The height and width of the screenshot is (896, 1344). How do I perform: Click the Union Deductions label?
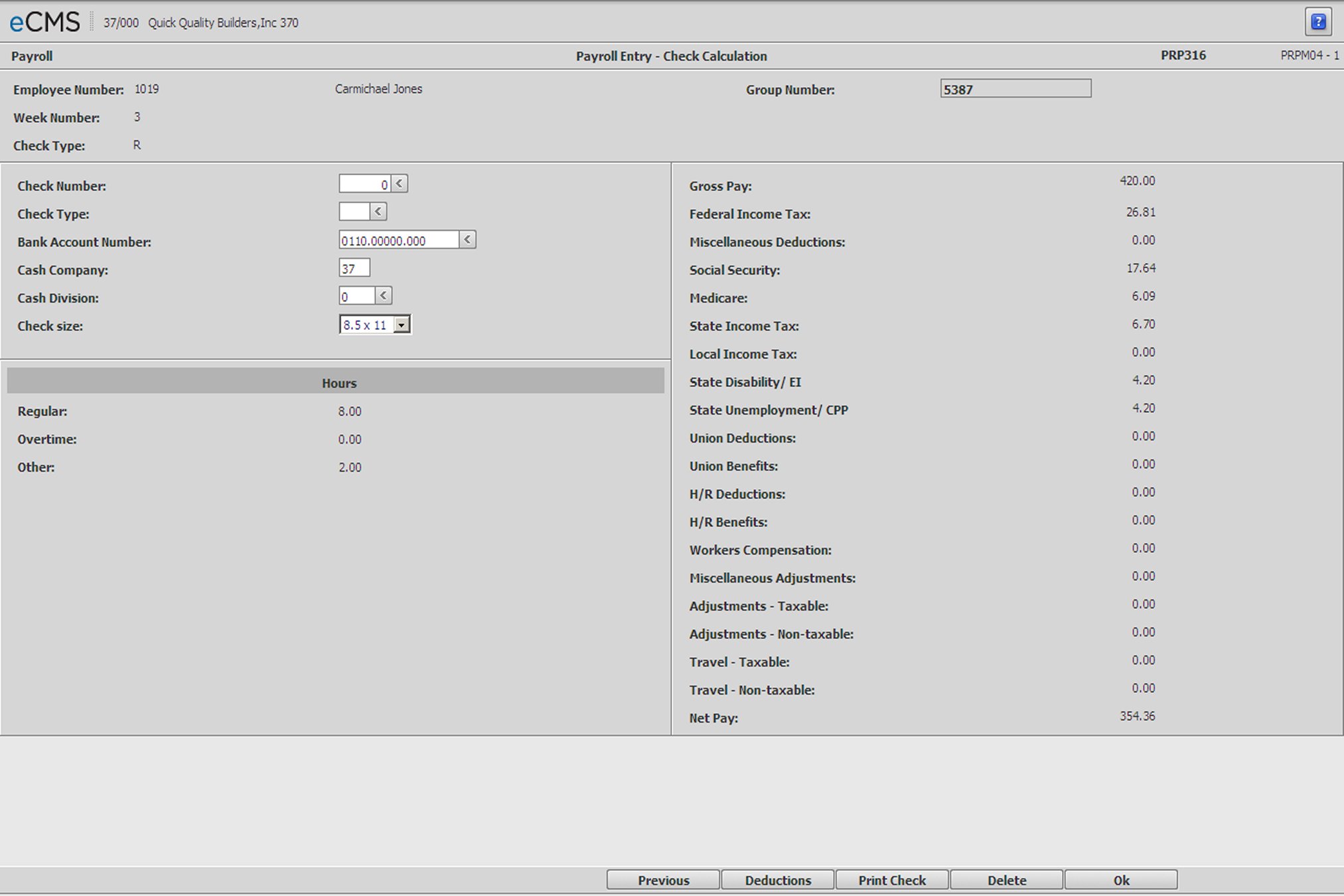click(742, 438)
